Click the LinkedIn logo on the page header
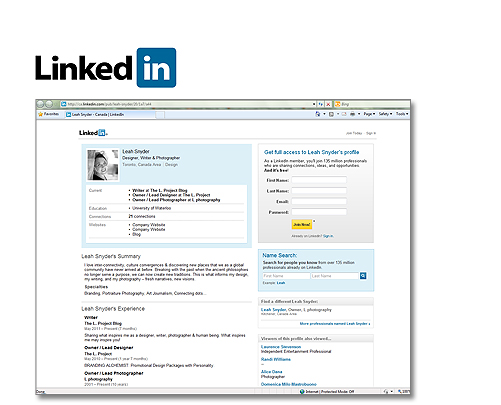 [93, 133]
